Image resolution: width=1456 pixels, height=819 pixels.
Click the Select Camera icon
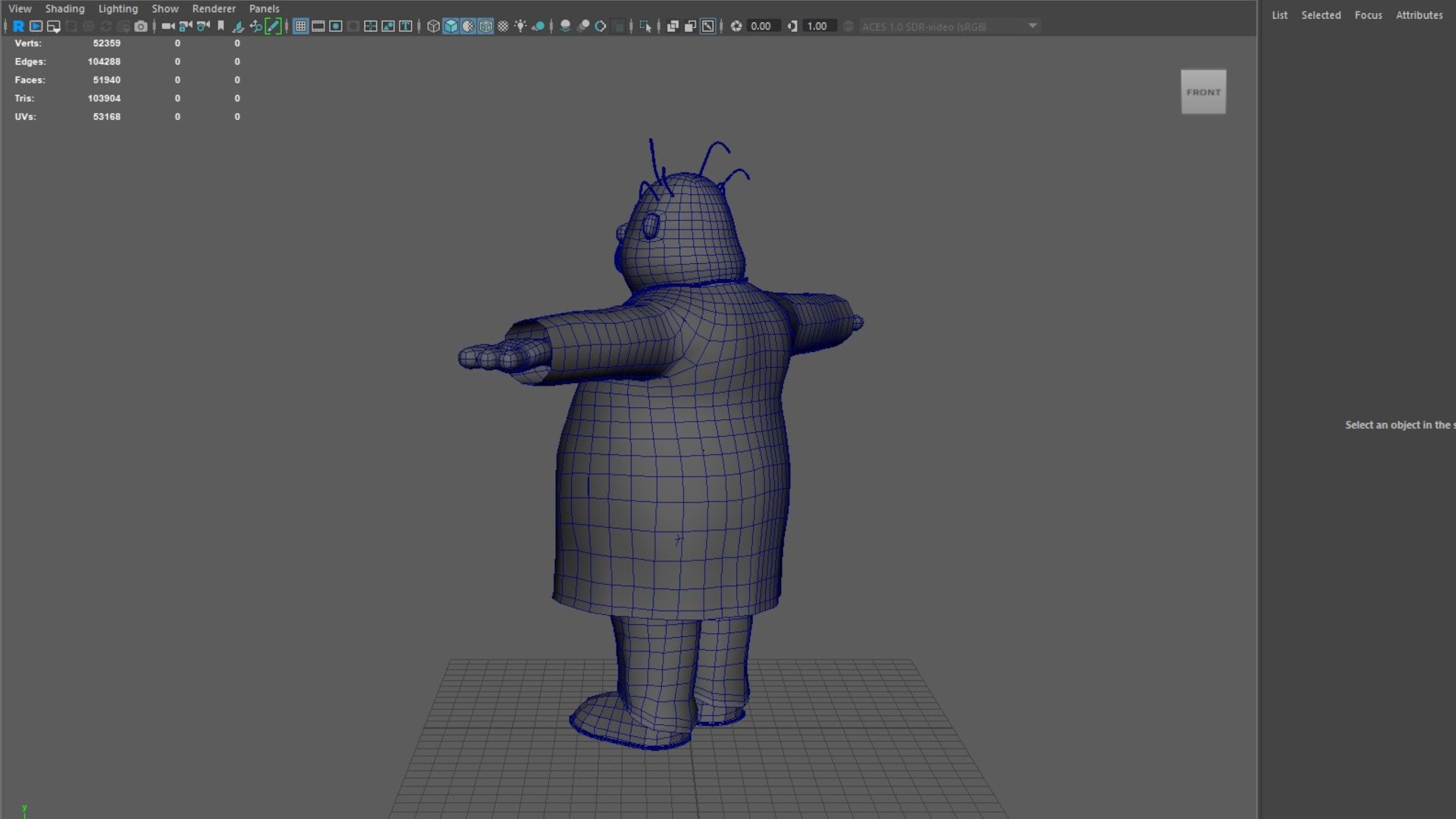tap(168, 26)
